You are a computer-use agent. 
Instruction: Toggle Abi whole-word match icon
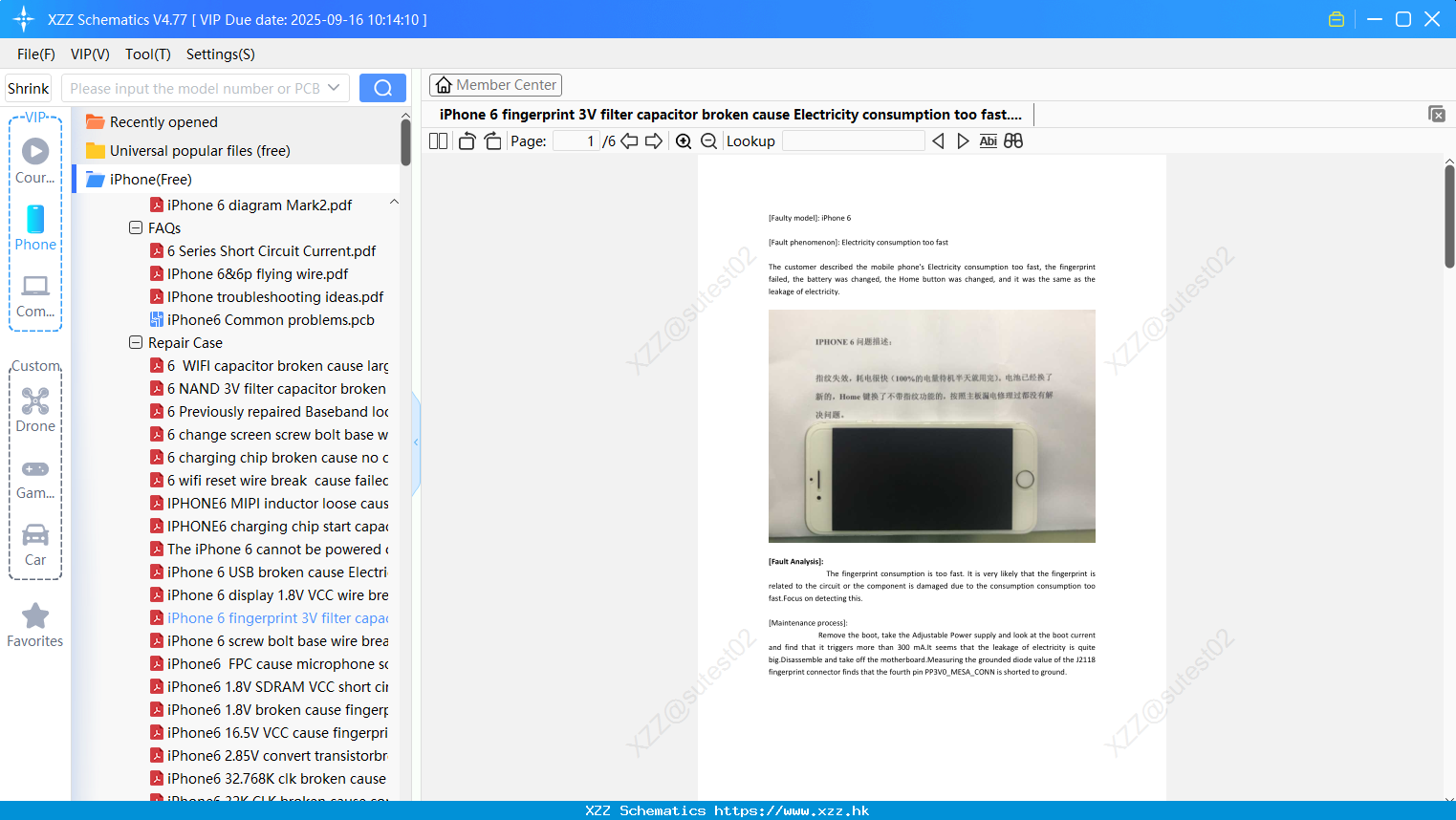(989, 141)
